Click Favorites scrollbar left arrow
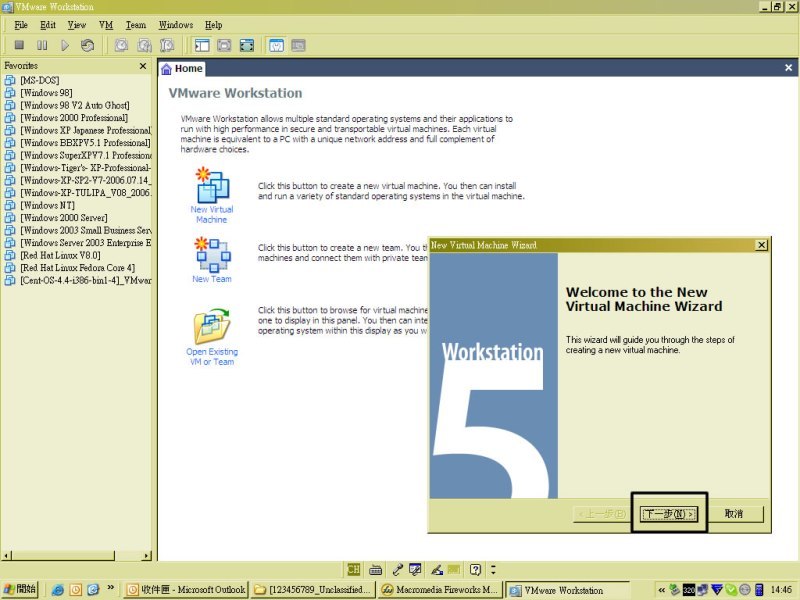 7,556
